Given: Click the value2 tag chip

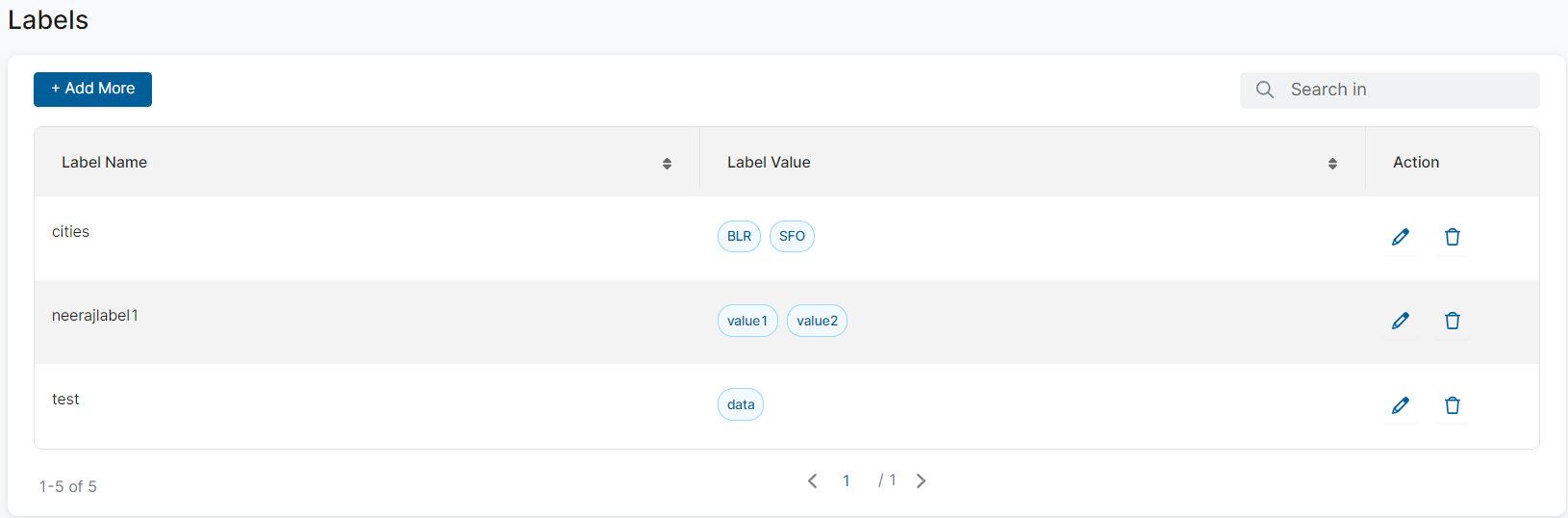Looking at the screenshot, I should pyautogui.click(x=817, y=321).
